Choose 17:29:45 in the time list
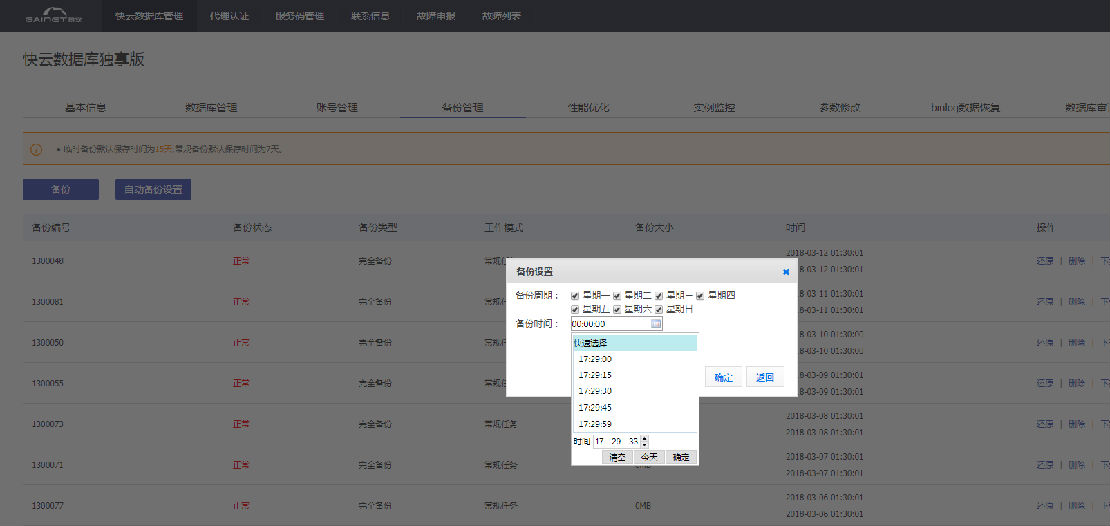 [595, 407]
